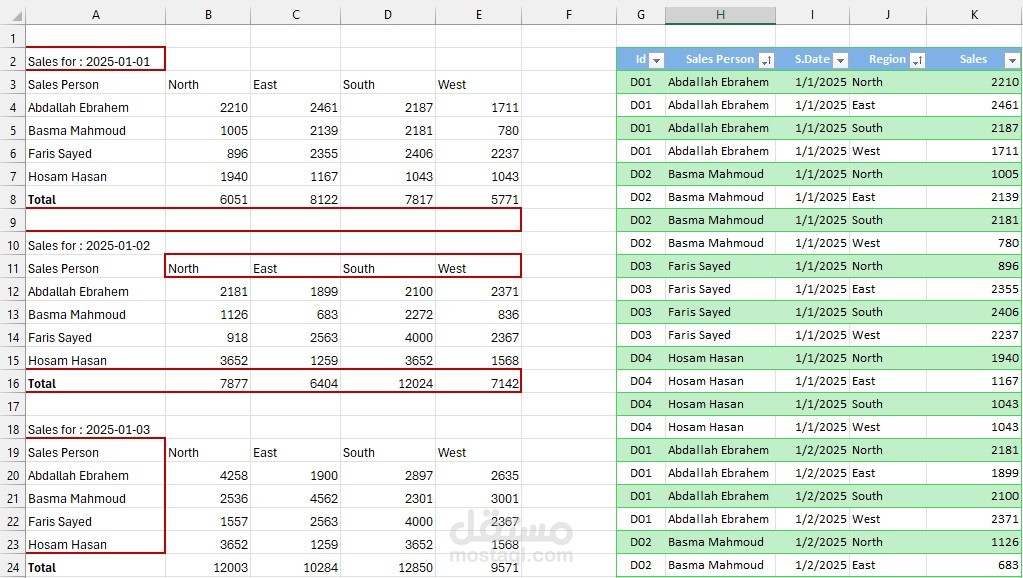Select the 'South' heading in row 3
The height and width of the screenshot is (578, 1023).
click(x=359, y=85)
